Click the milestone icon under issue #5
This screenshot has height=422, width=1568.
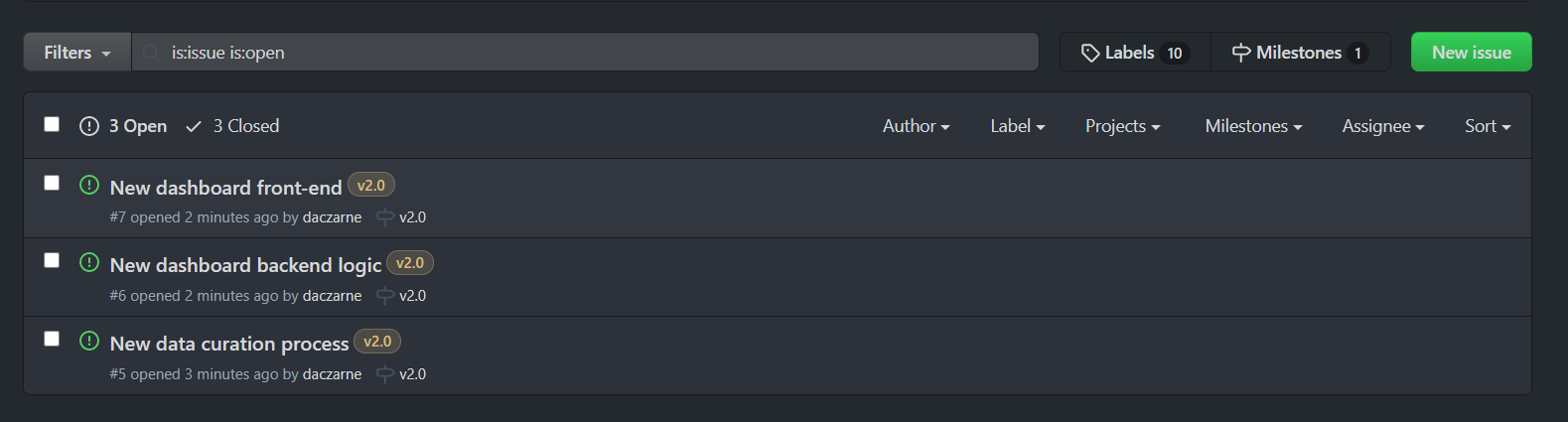click(x=385, y=374)
